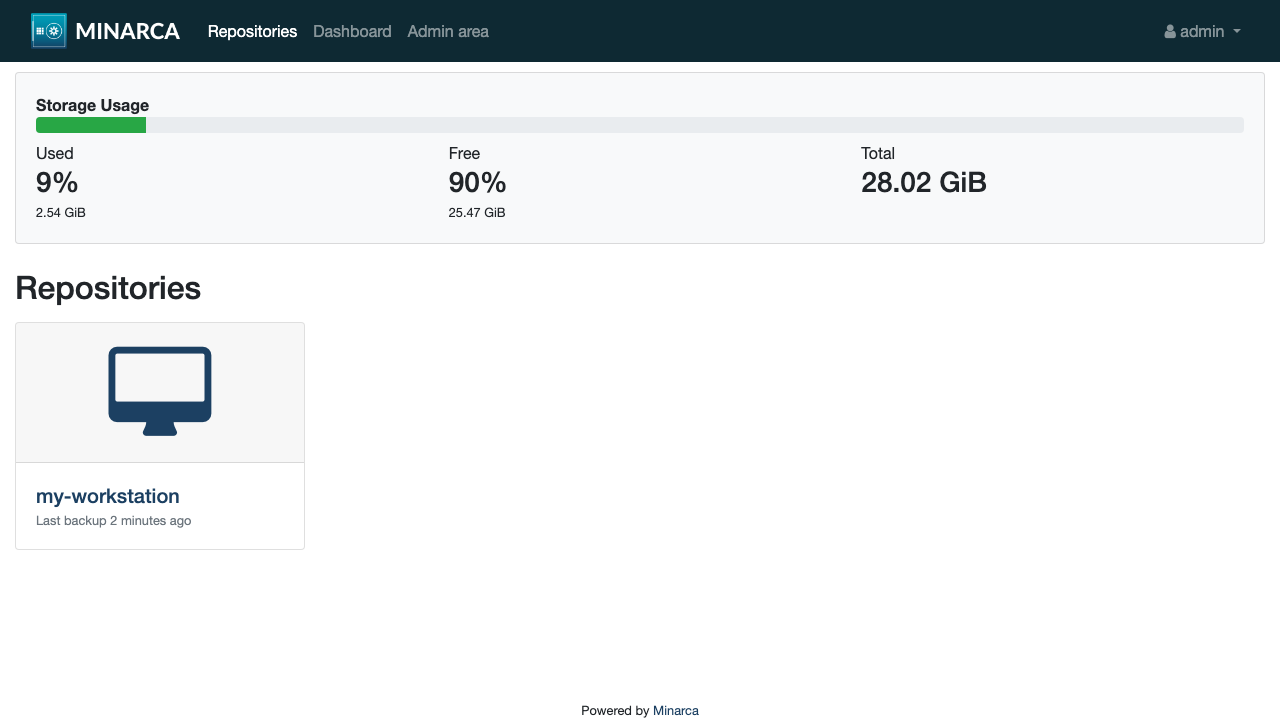Go to the Dashboard page
Viewport: 1280px width, 720px height.
pyautogui.click(x=352, y=31)
